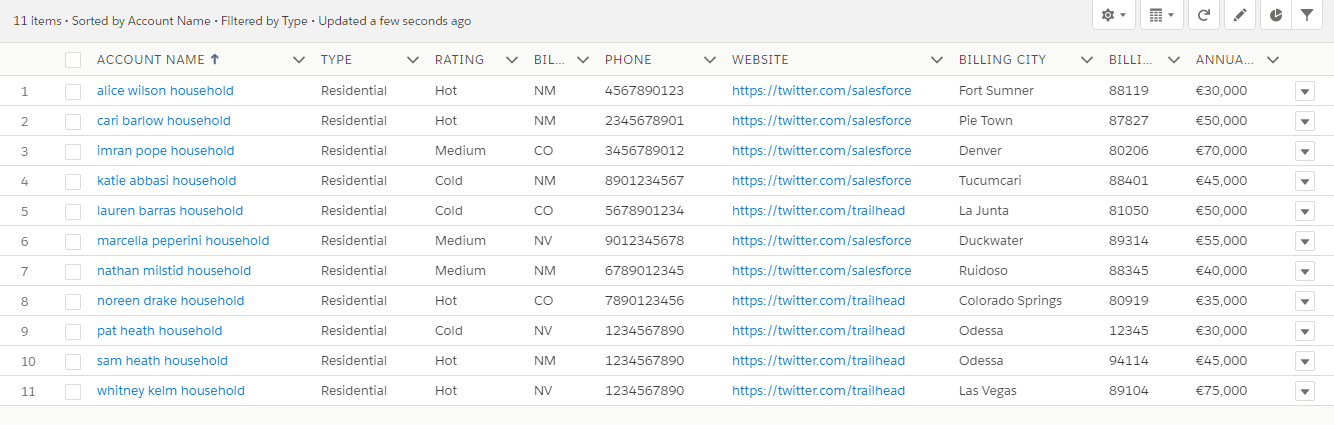Tick the select-all checkbox in header

point(73,60)
